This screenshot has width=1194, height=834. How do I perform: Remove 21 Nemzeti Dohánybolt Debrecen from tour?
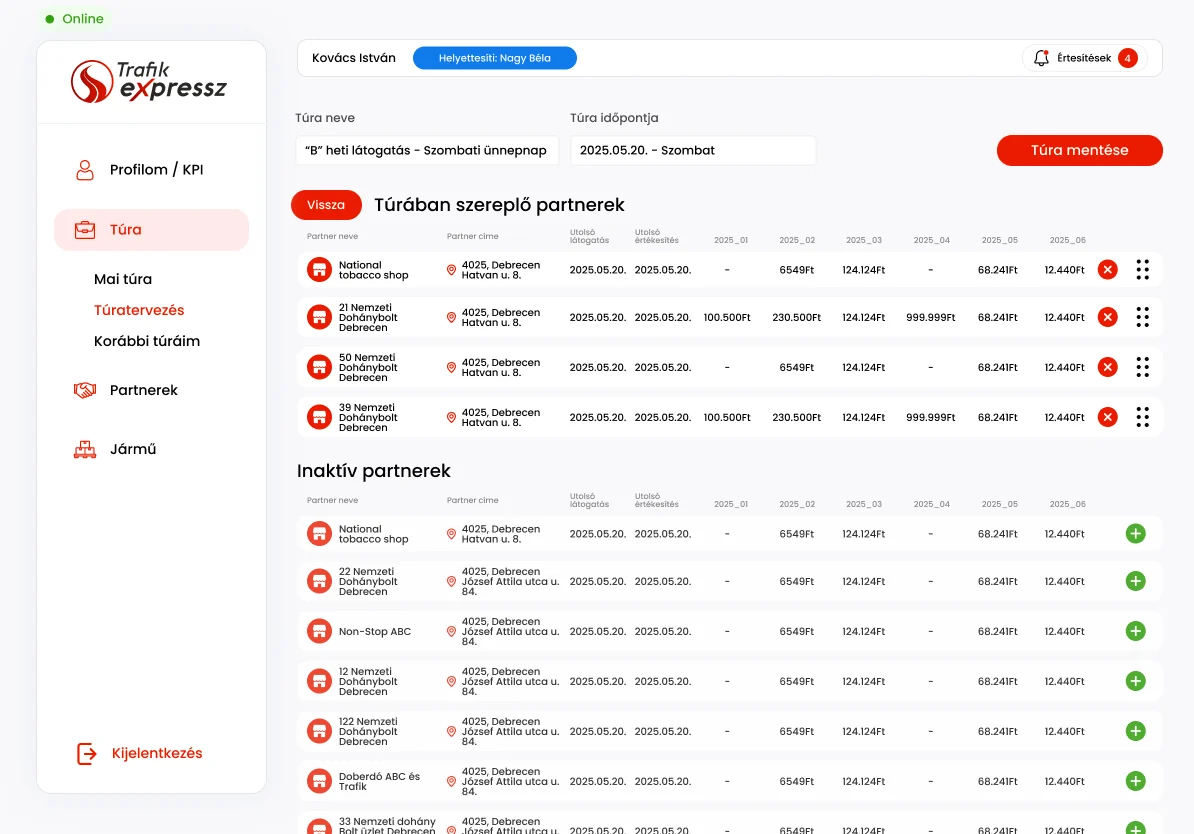[1107, 317]
